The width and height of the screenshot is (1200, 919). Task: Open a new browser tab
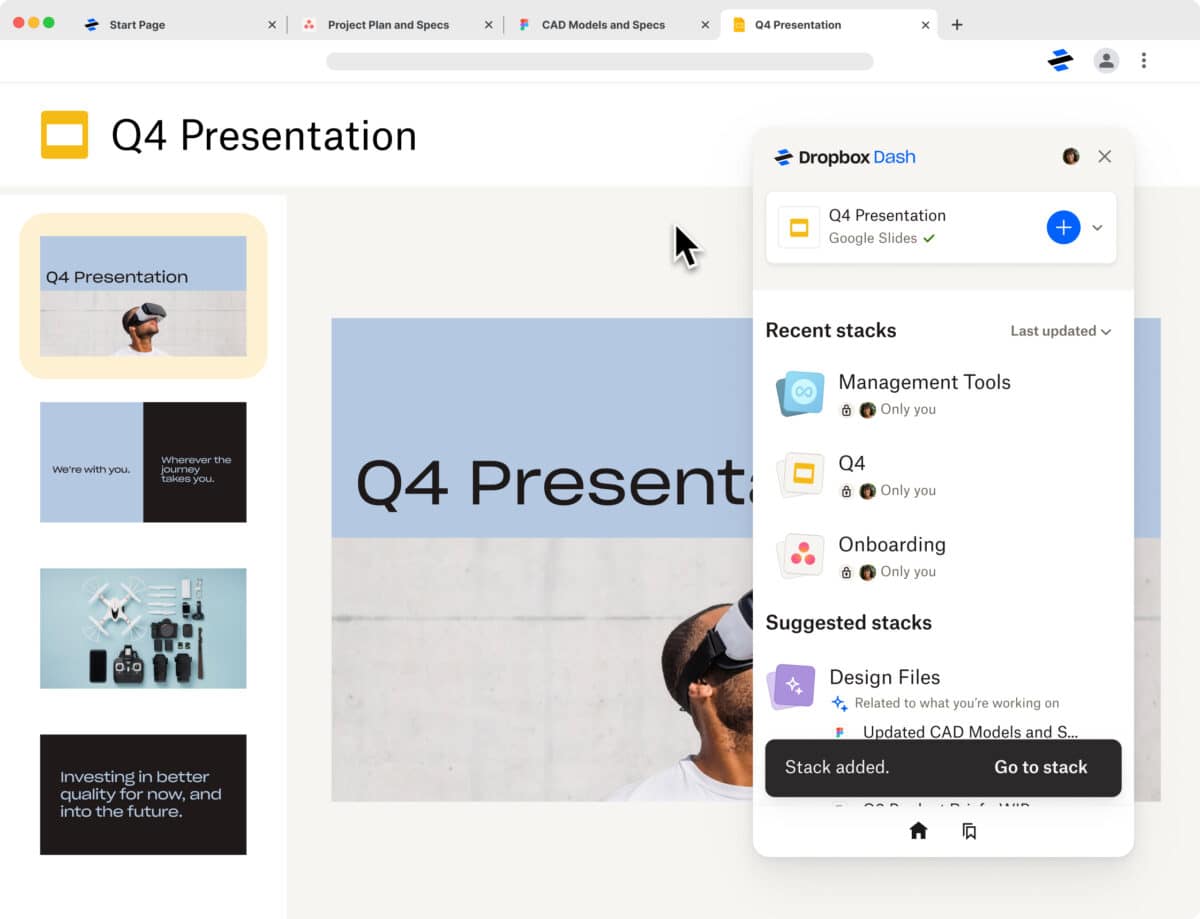pyautogui.click(x=957, y=25)
